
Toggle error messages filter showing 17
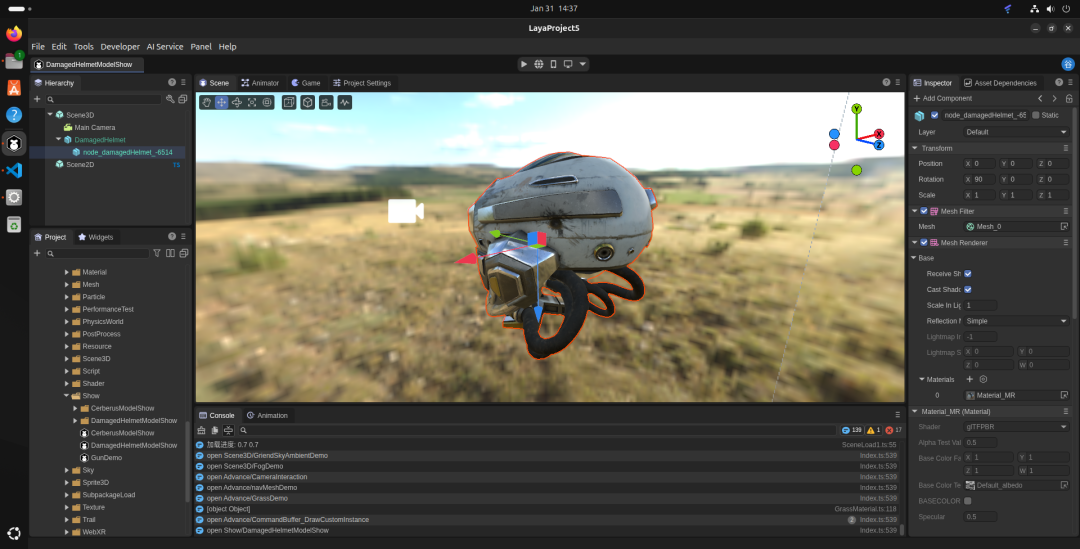(893, 430)
